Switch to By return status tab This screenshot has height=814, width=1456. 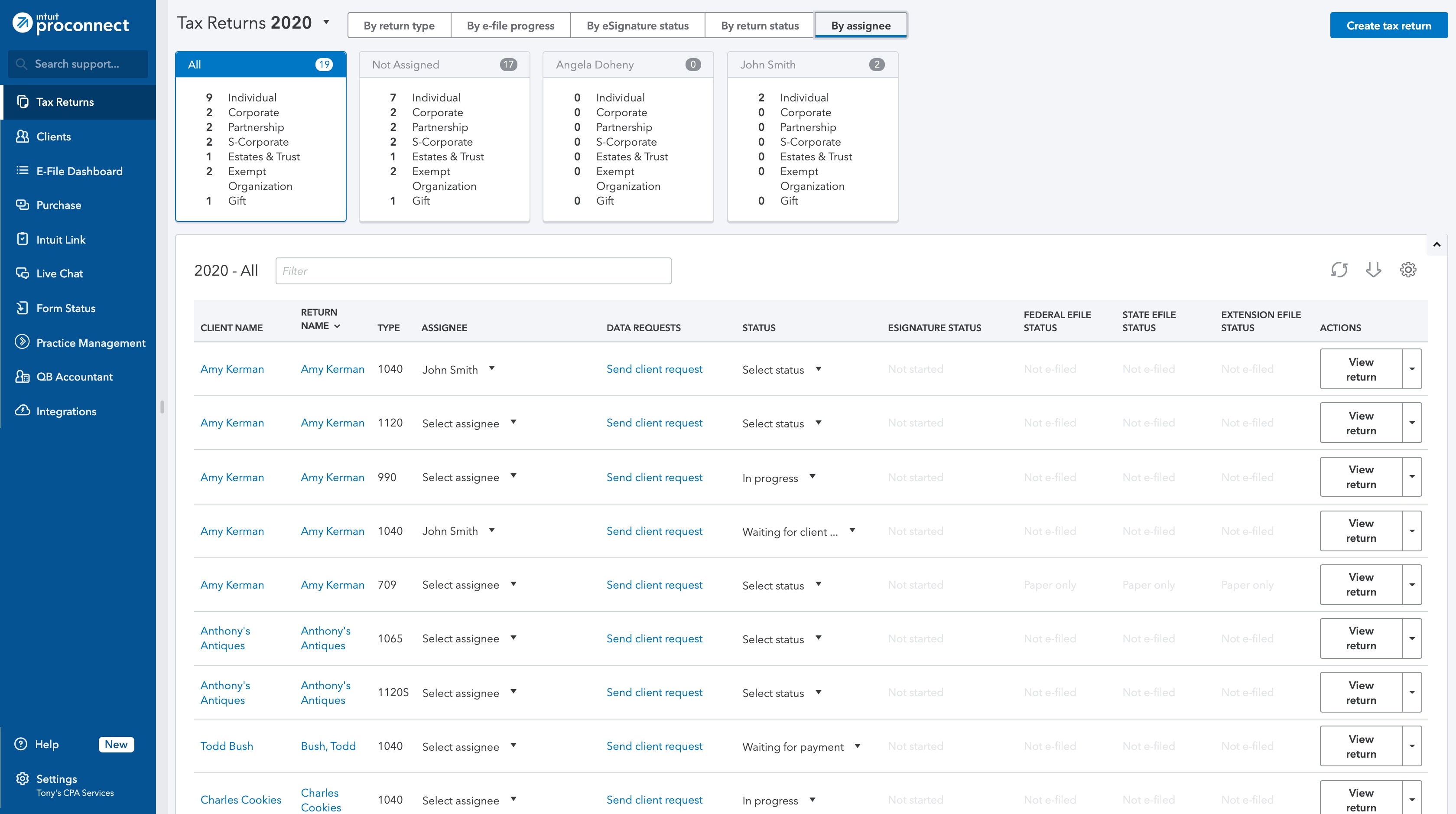(760, 26)
